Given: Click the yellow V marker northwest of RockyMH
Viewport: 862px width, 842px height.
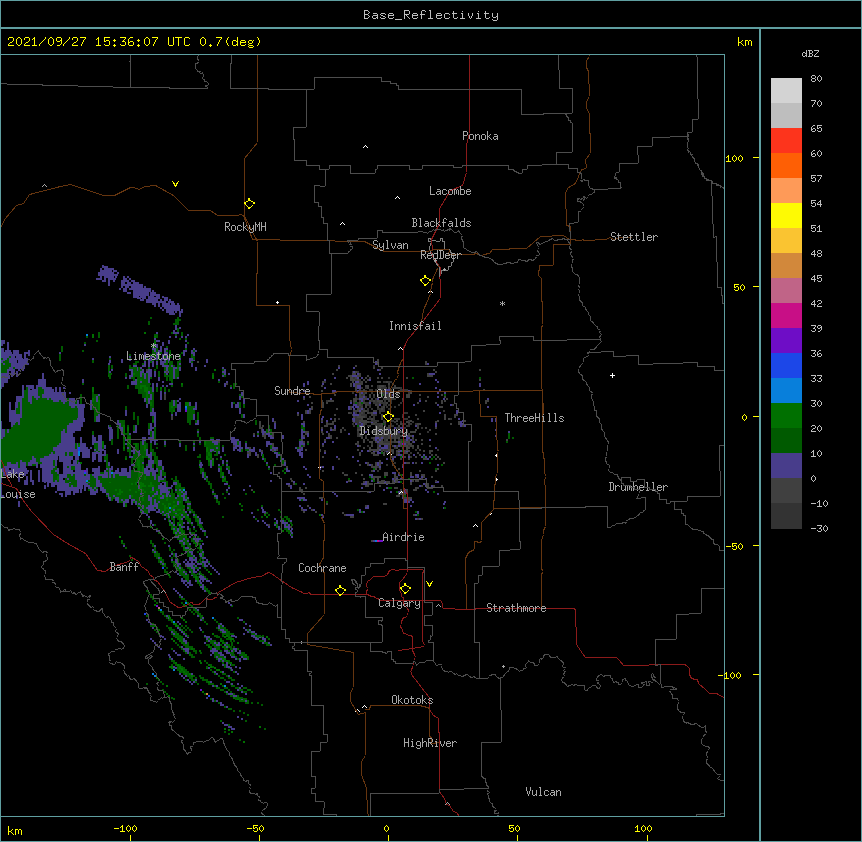Looking at the screenshot, I should [x=175, y=184].
